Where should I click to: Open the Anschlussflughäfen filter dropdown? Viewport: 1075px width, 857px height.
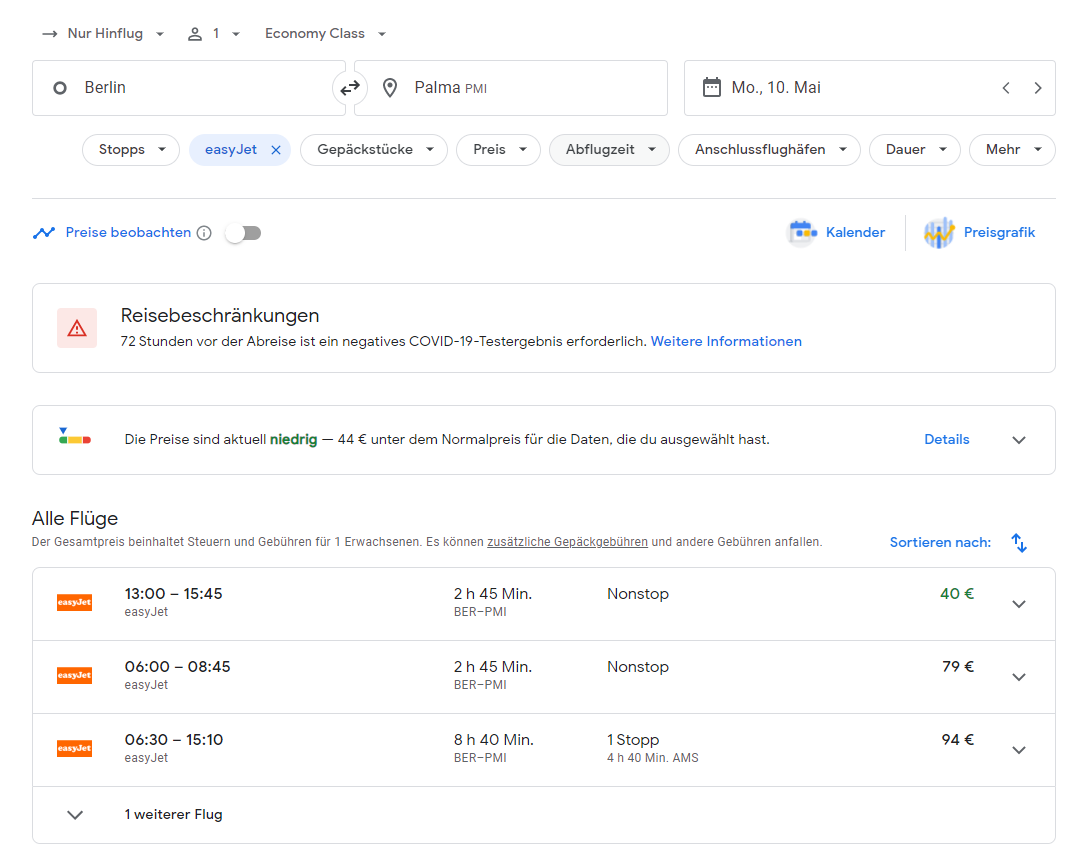(769, 150)
